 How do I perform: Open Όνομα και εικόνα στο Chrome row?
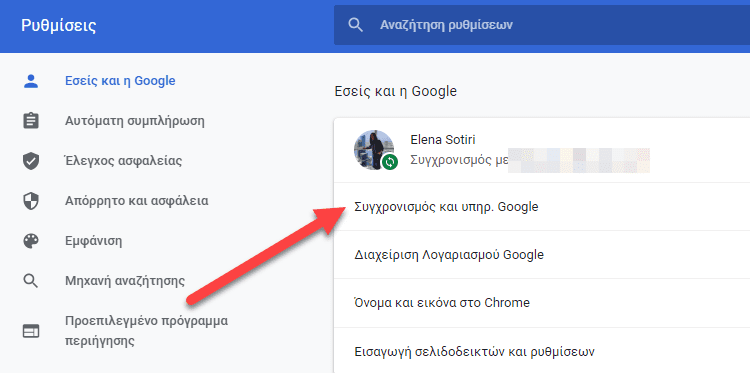tap(542, 303)
